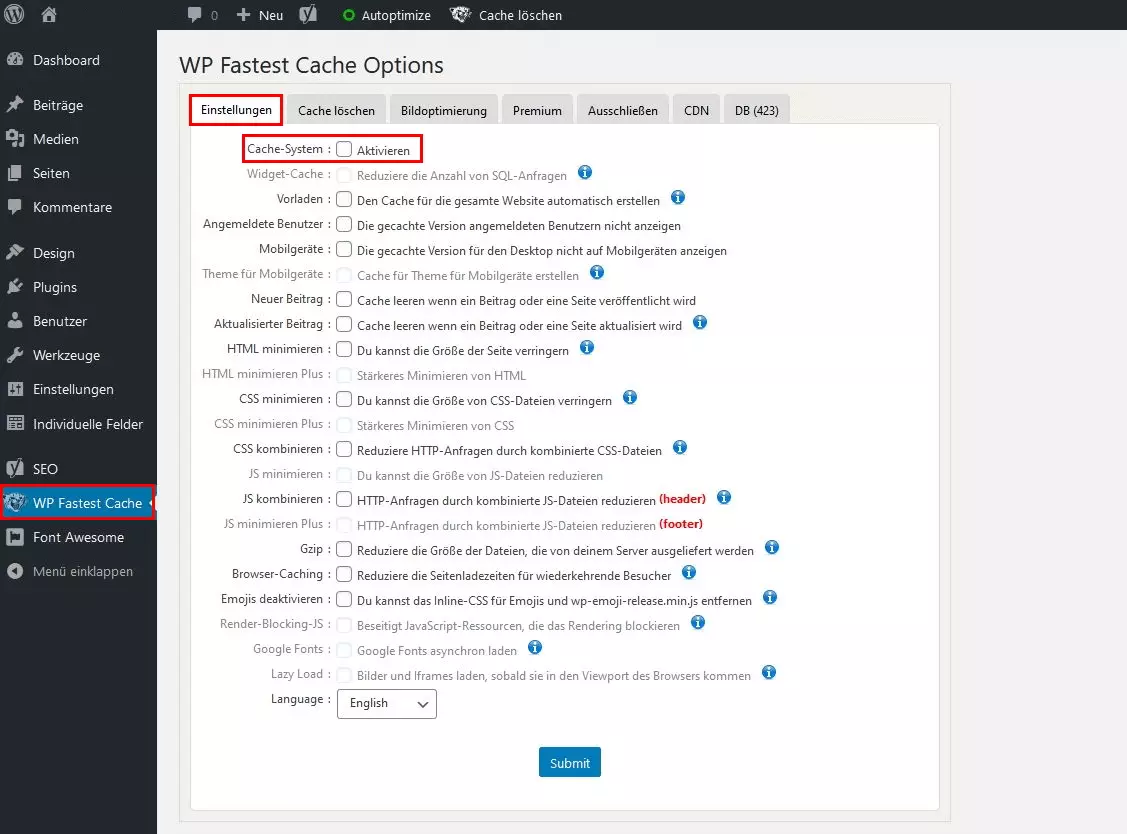This screenshot has width=1127, height=834.
Task: Enable the CSS kombinieren checkbox
Action: [344, 449]
